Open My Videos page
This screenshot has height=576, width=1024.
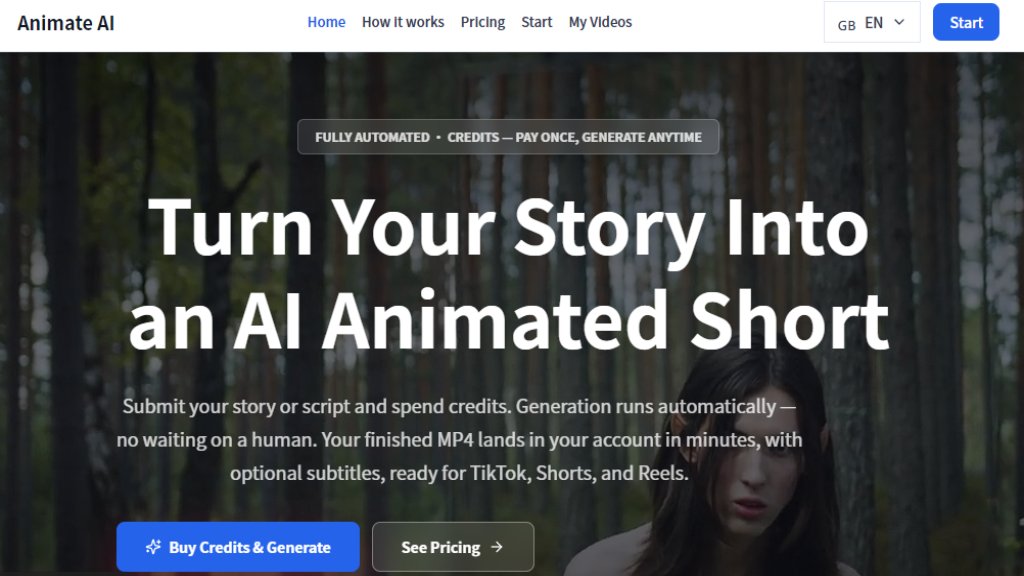[x=600, y=22]
